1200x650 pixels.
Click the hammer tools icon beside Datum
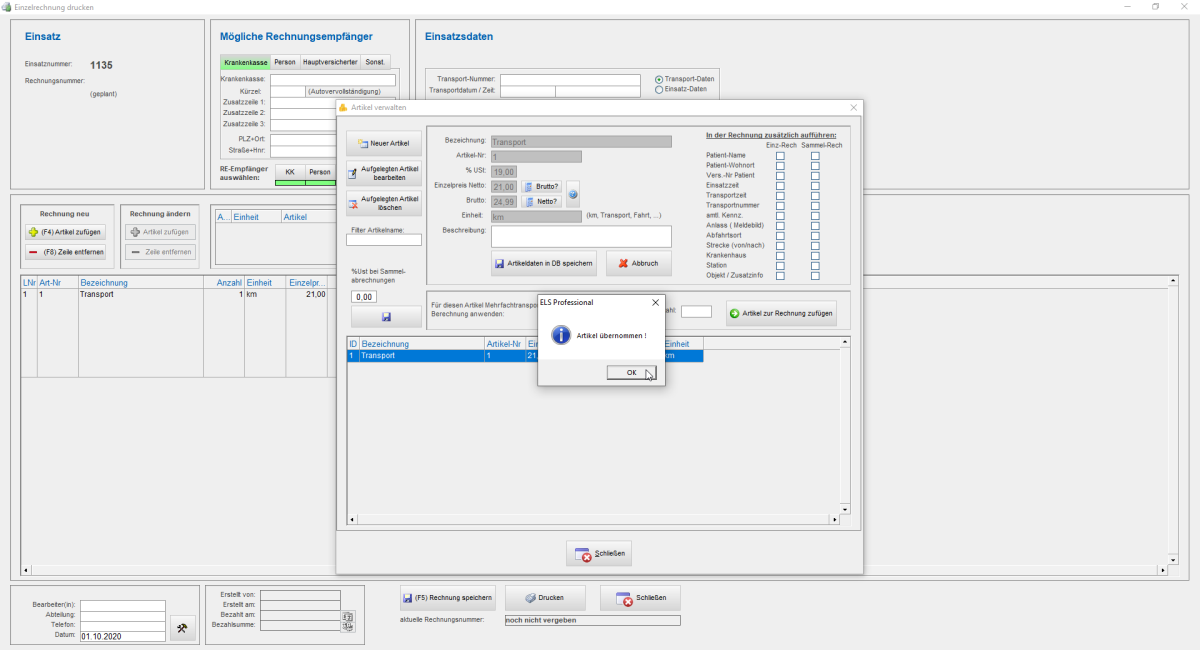[182, 628]
